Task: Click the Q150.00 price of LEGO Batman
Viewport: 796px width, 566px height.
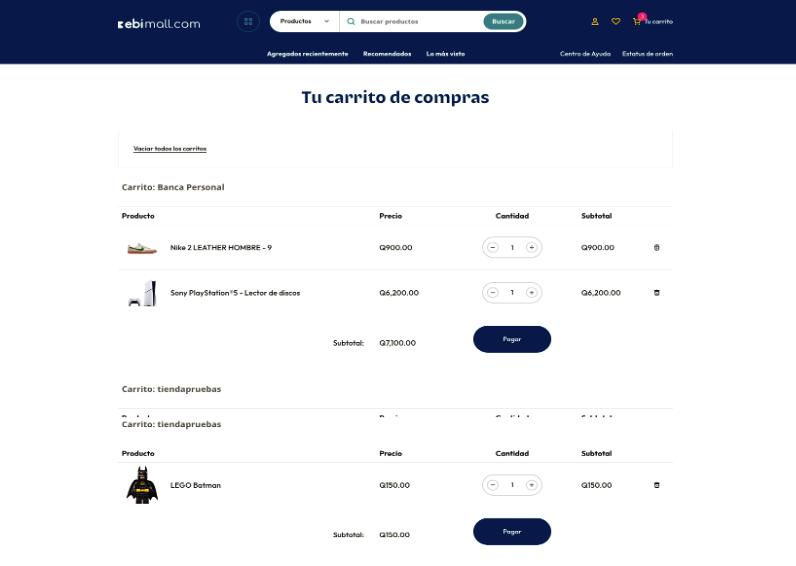Action: click(x=394, y=485)
